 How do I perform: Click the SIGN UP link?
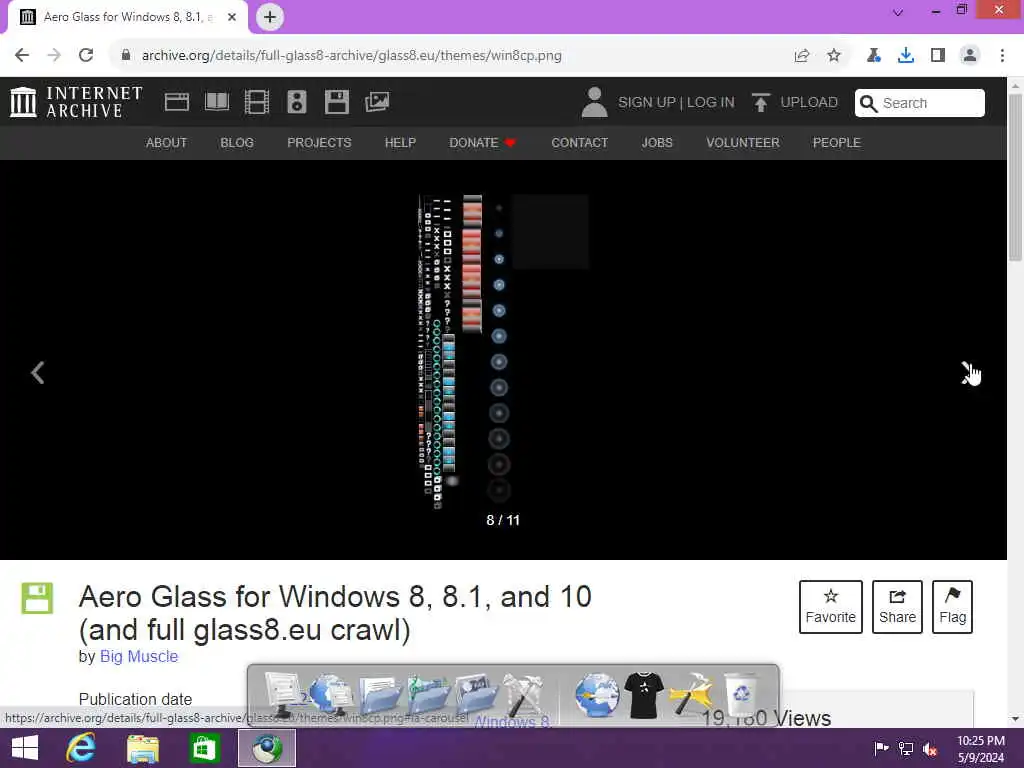(647, 103)
